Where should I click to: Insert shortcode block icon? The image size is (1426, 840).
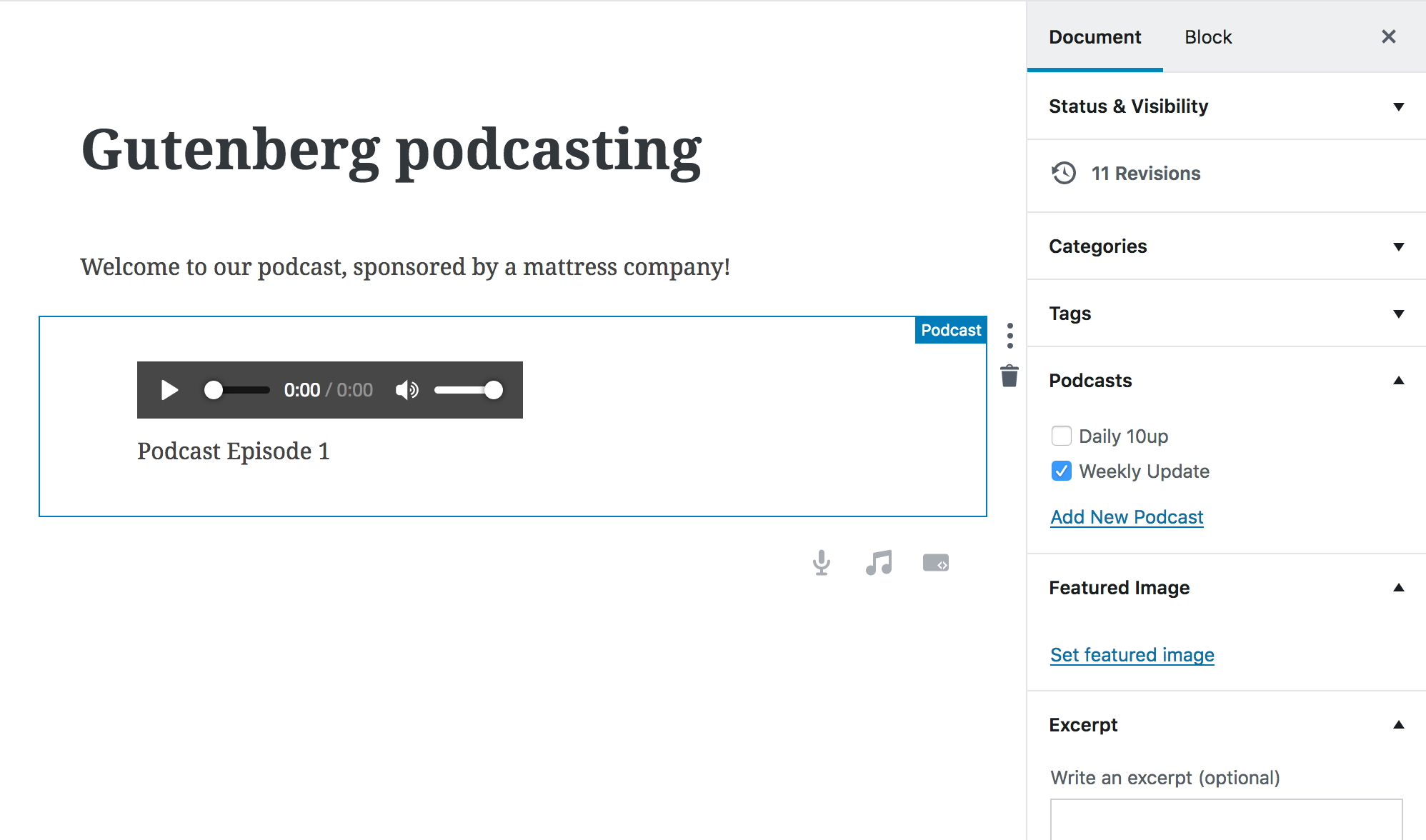(x=935, y=563)
